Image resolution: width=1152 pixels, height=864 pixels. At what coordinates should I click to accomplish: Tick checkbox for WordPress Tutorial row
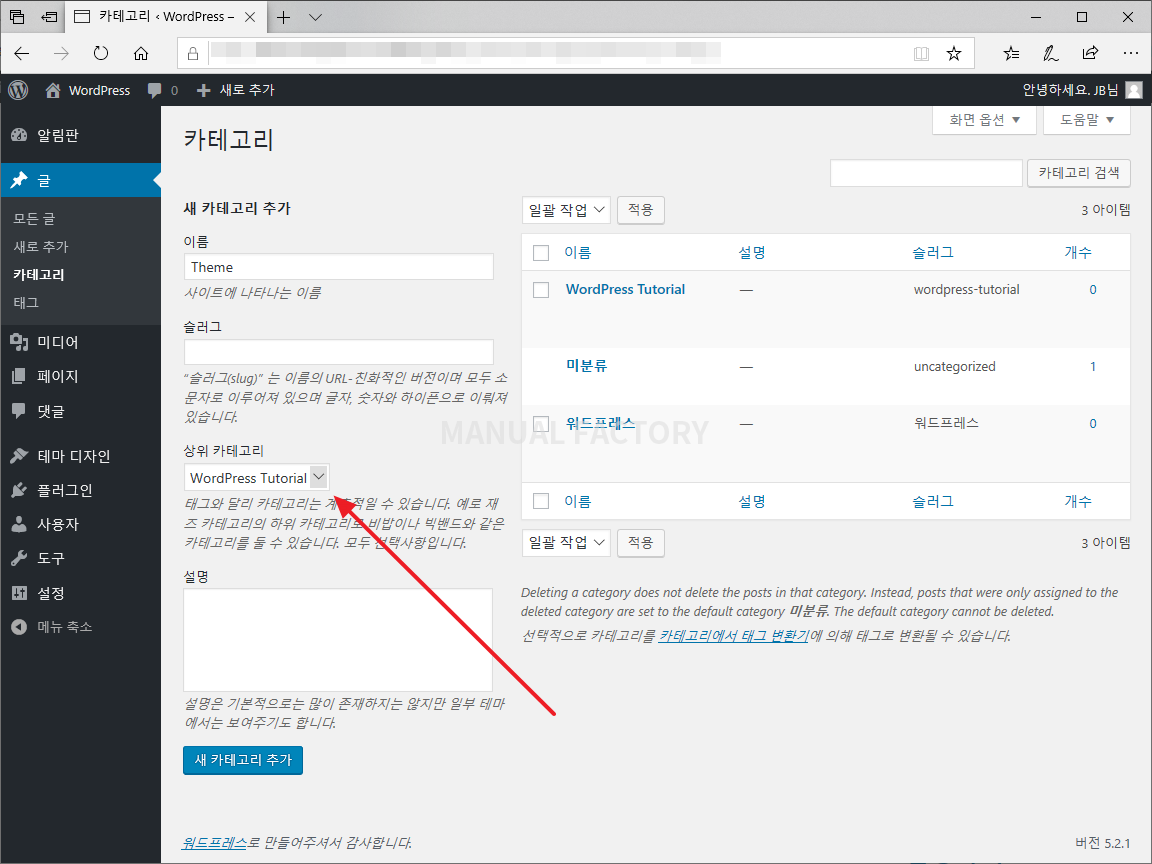point(541,289)
